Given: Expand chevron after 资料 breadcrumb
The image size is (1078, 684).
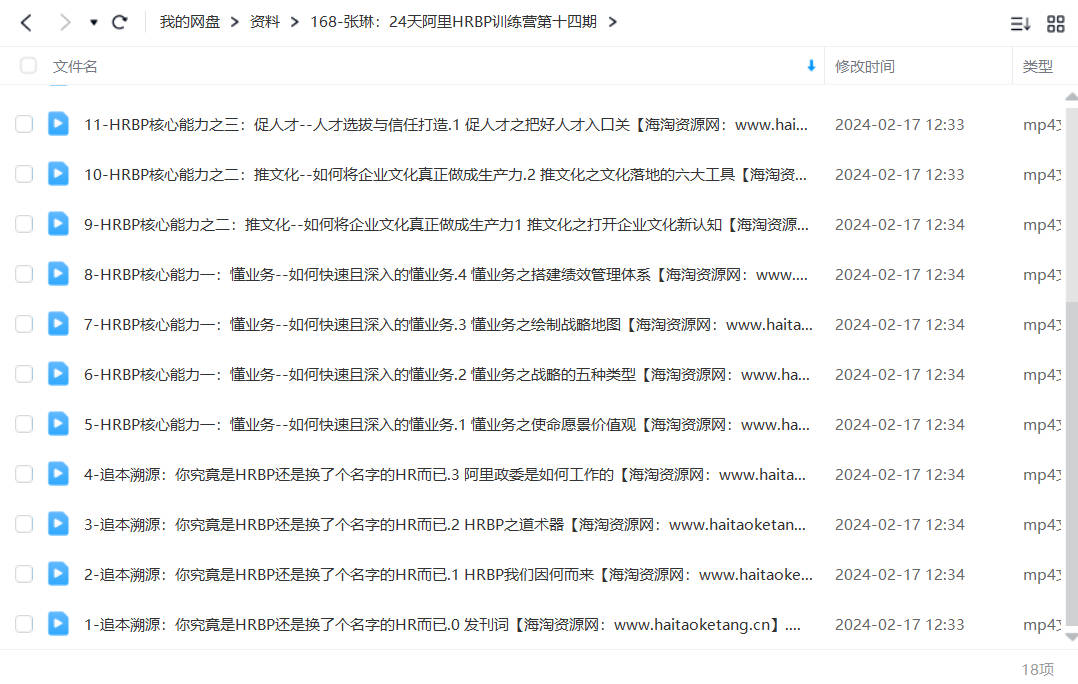Looking at the screenshot, I should (x=295, y=23).
